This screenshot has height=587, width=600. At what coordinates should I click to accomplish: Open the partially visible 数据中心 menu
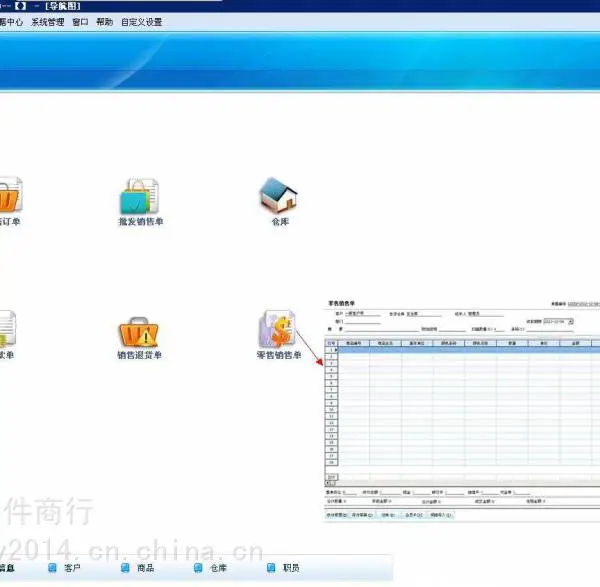[11, 22]
